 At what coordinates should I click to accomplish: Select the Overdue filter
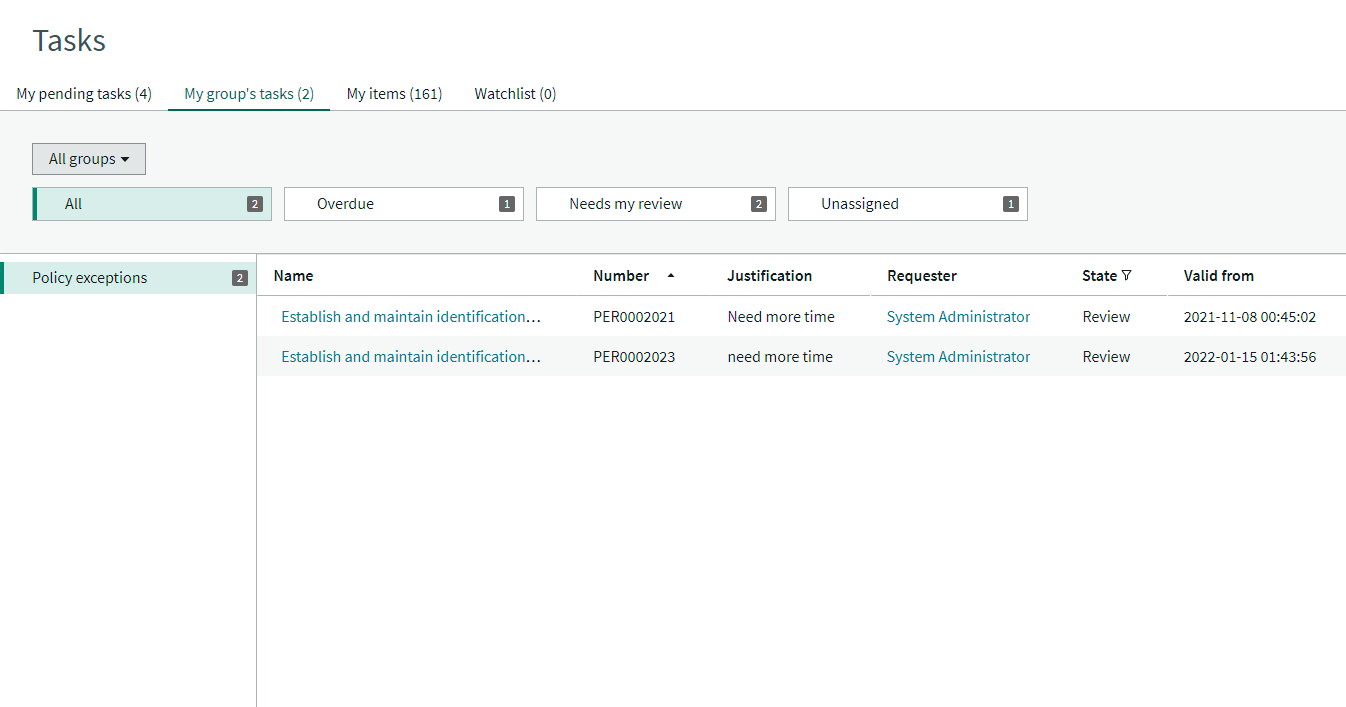(346, 203)
